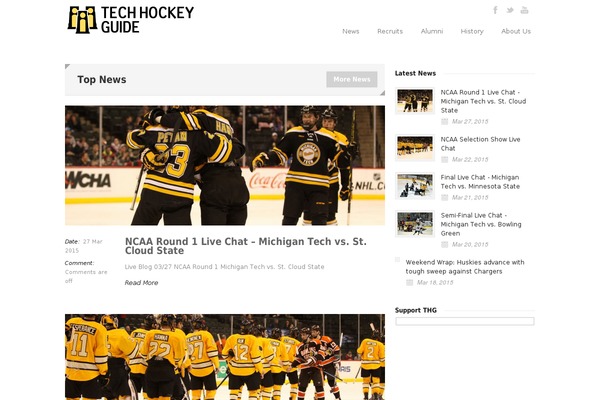Click the Top News heading
This screenshot has height=400, width=600.
tap(102, 80)
